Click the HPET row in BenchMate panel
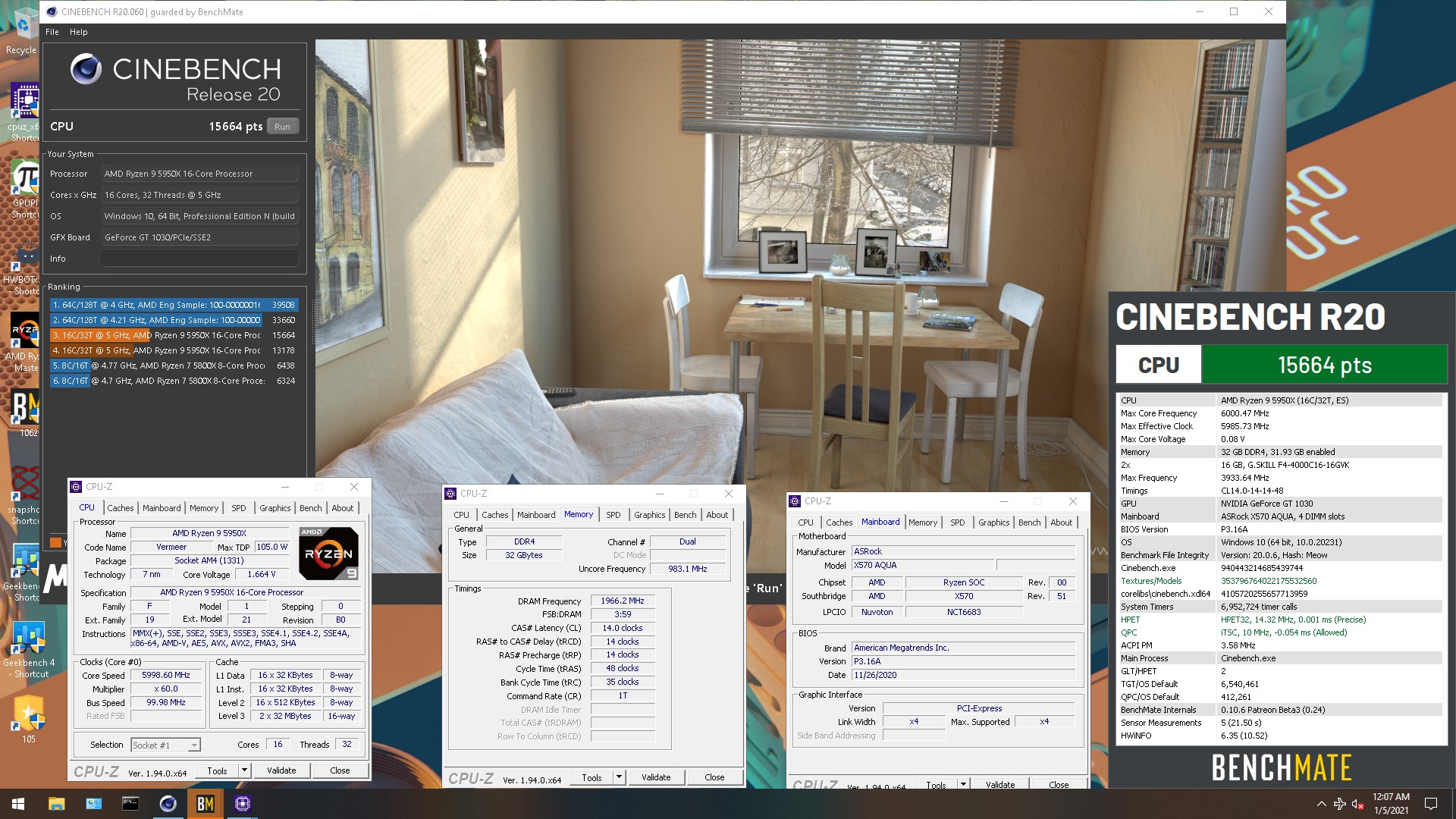The height and width of the screenshot is (819, 1456). coord(1280,620)
